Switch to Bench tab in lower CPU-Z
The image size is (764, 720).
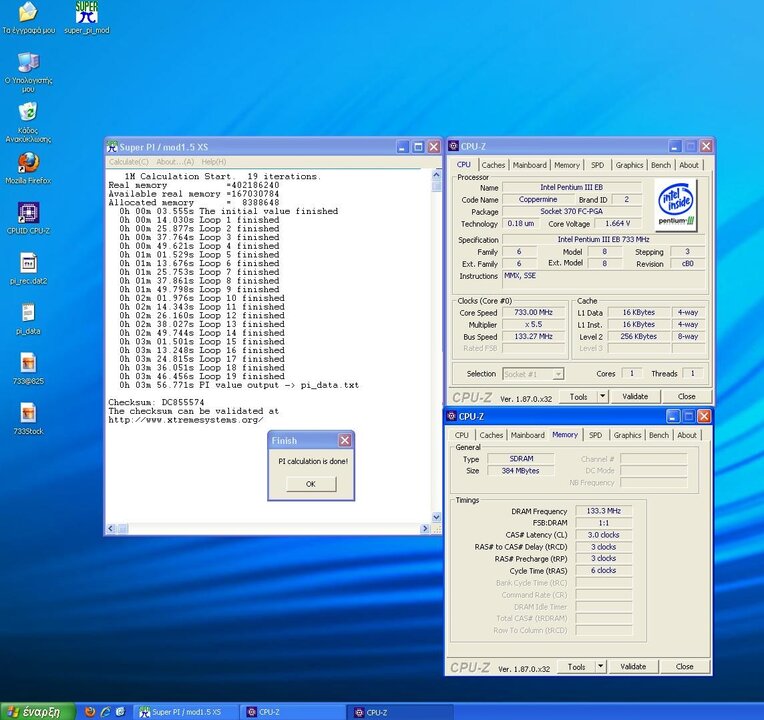[659, 435]
